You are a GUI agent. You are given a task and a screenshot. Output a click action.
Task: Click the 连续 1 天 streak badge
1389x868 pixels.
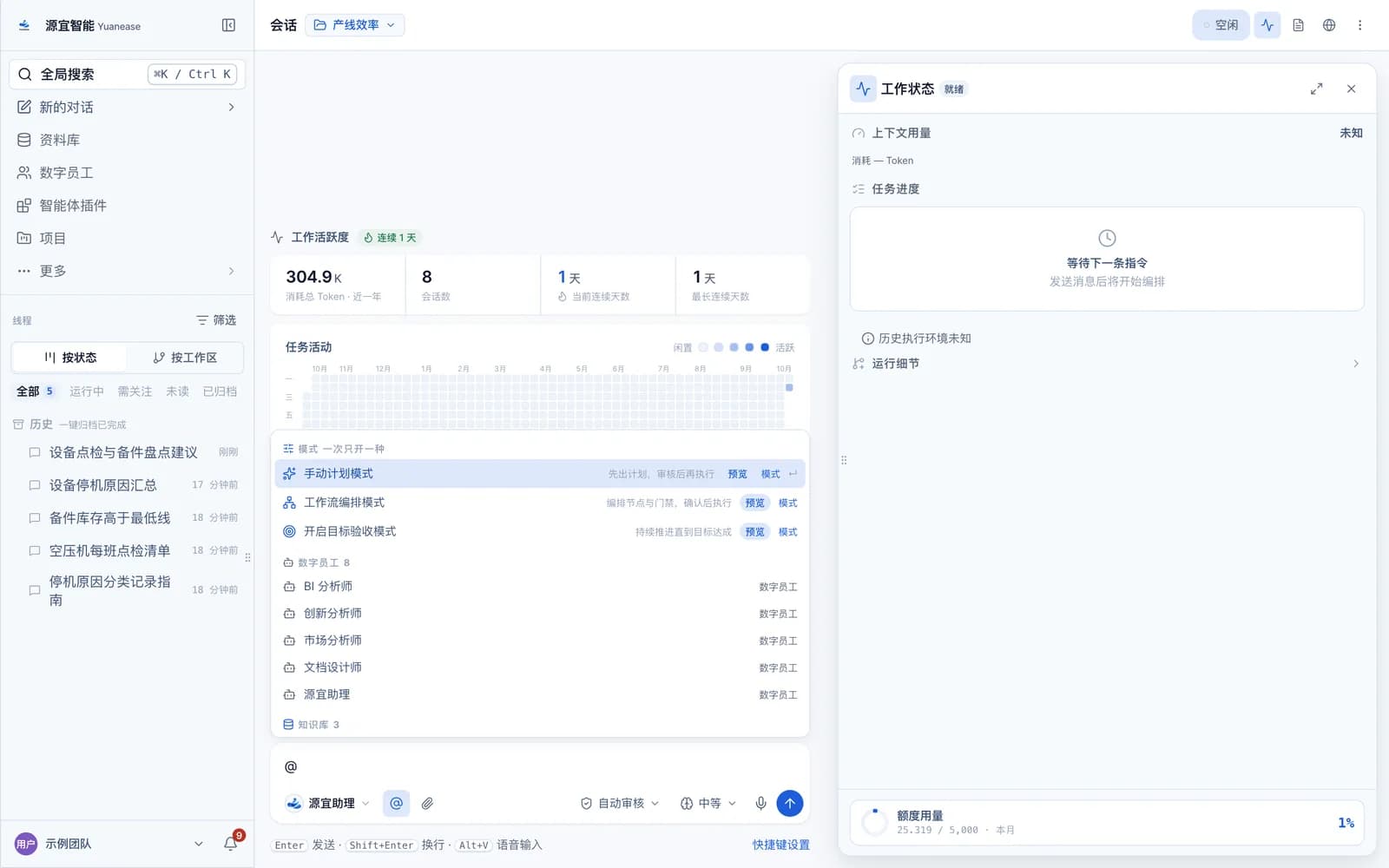tap(390, 237)
